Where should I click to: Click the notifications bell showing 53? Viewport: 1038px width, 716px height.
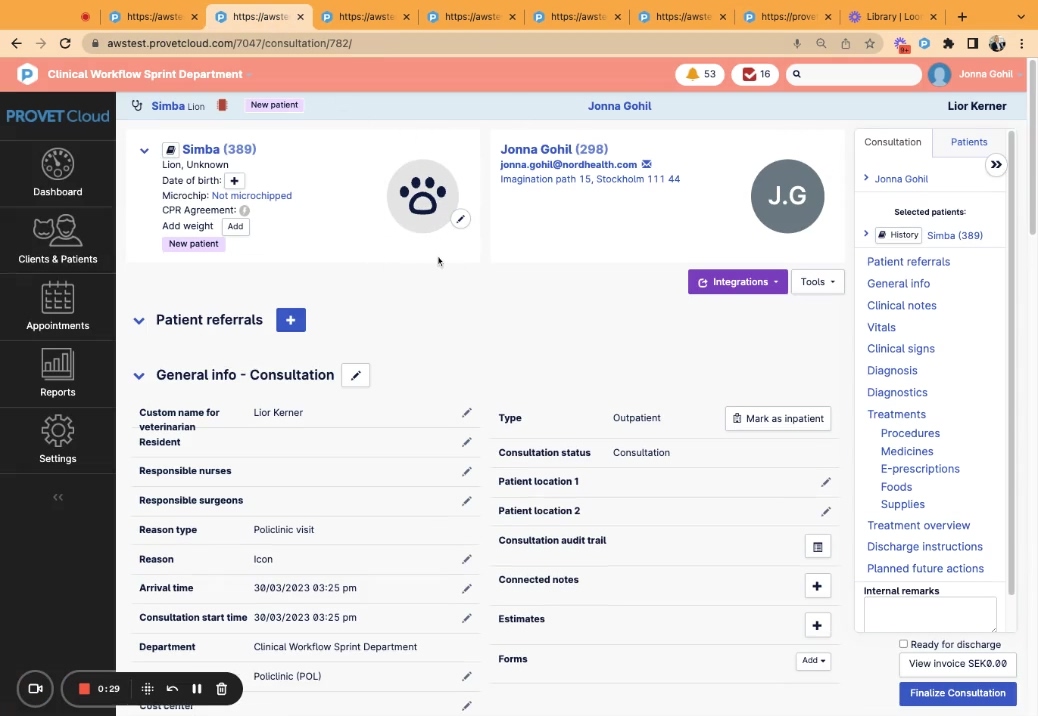pyautogui.click(x=700, y=74)
